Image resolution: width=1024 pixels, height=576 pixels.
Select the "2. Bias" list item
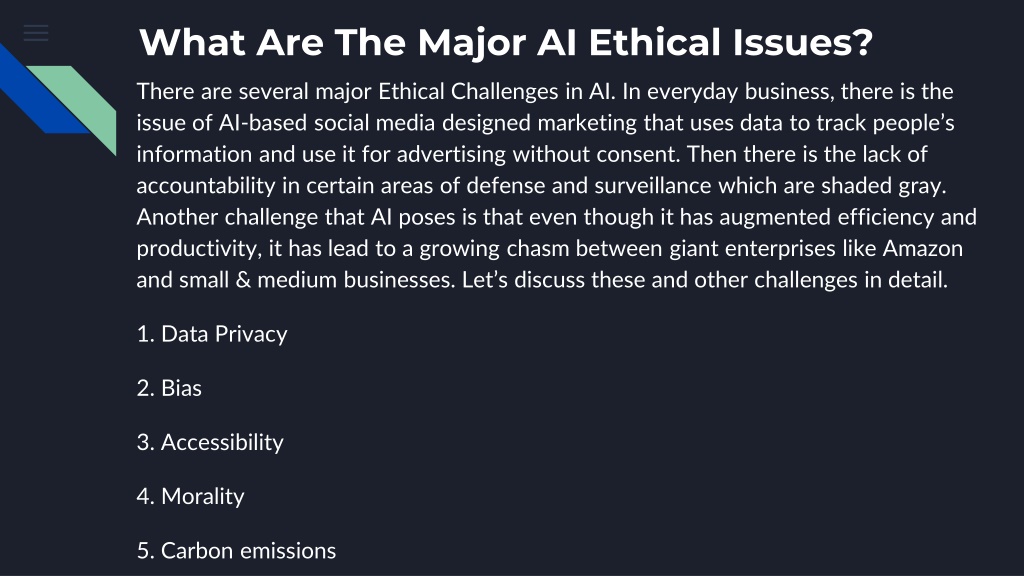[169, 388]
